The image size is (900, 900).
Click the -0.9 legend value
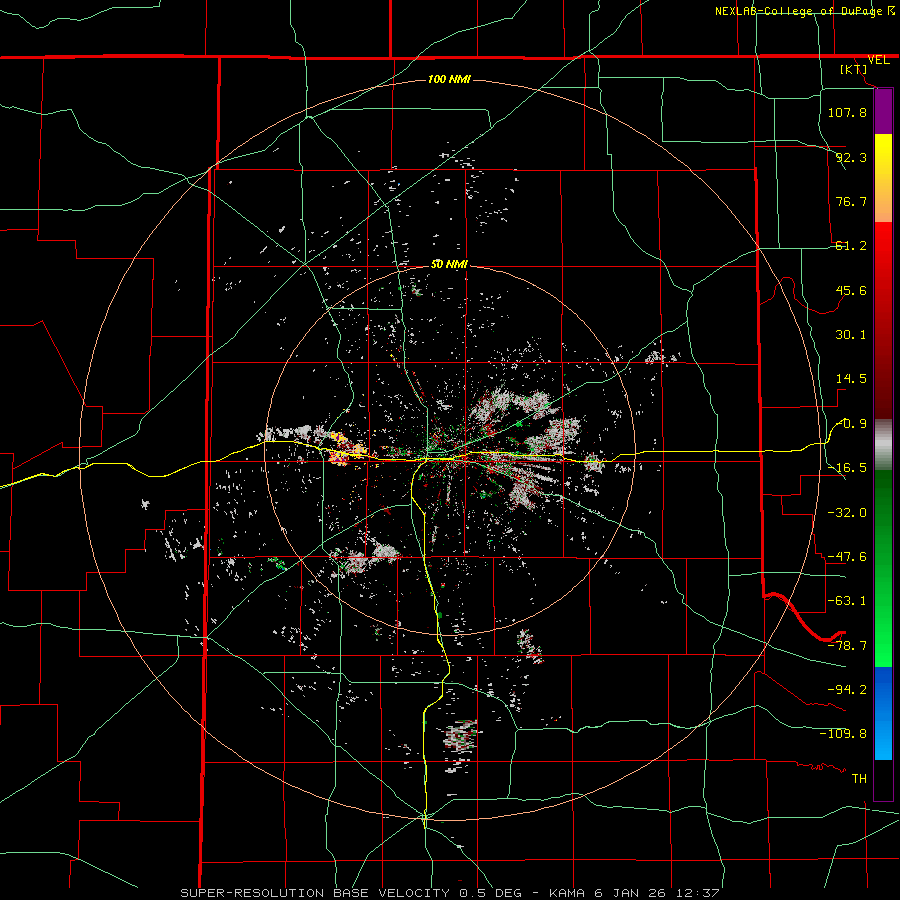tap(851, 424)
